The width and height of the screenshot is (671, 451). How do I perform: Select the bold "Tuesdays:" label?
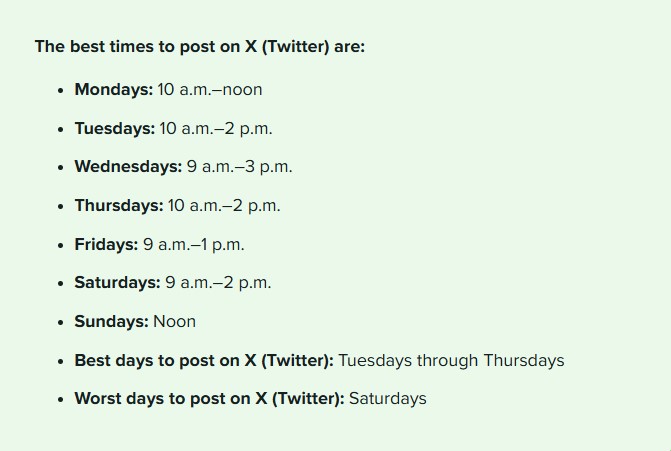point(114,128)
